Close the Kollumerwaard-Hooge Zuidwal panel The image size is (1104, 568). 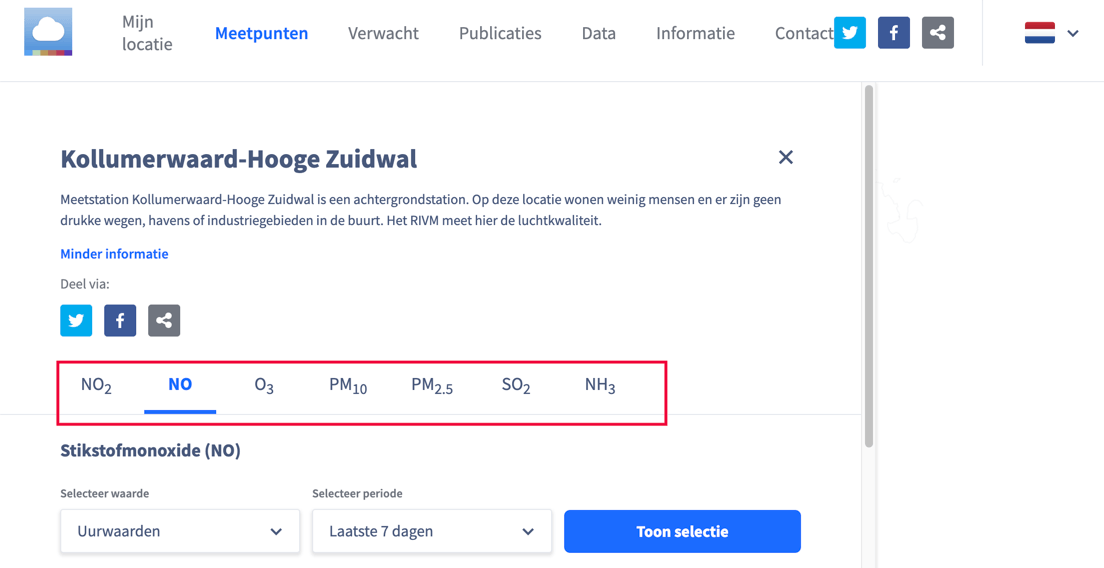pyautogui.click(x=786, y=157)
